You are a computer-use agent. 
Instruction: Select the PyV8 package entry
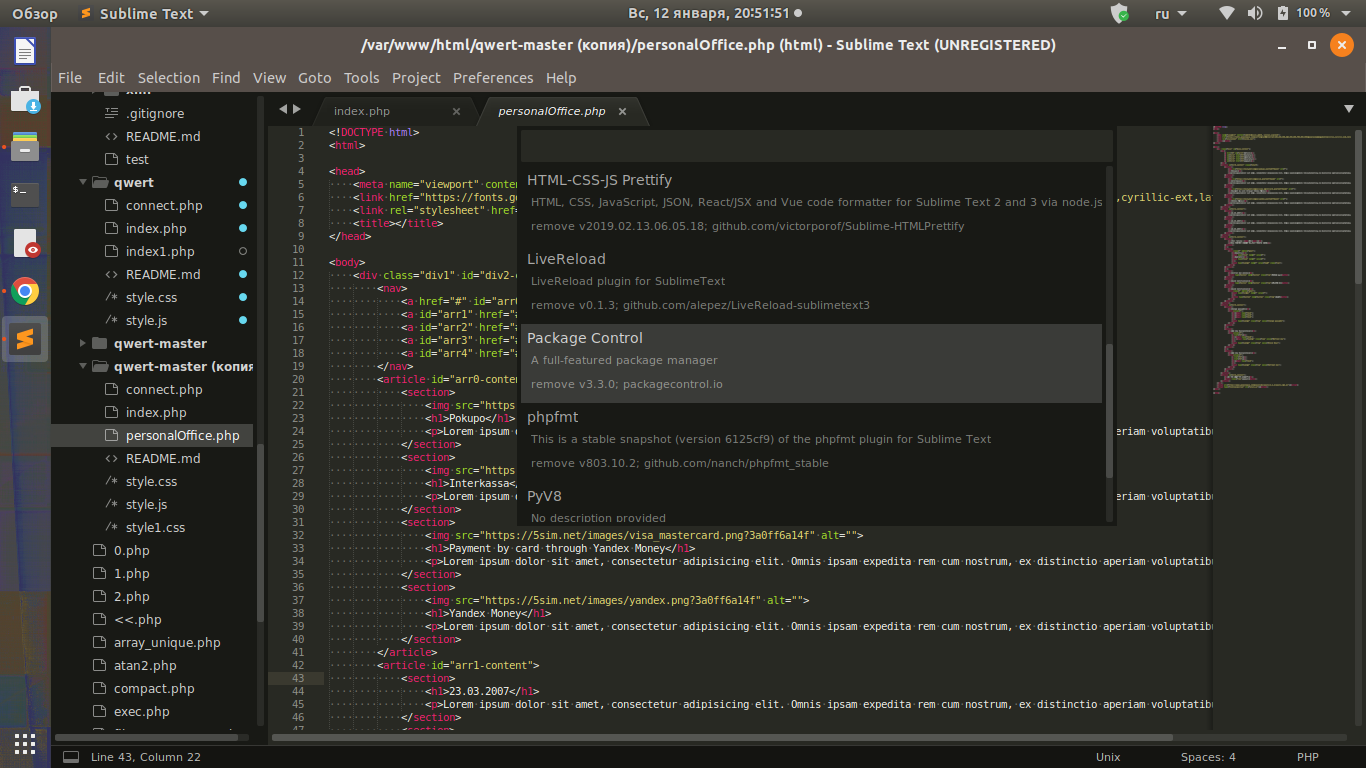tap(811, 504)
